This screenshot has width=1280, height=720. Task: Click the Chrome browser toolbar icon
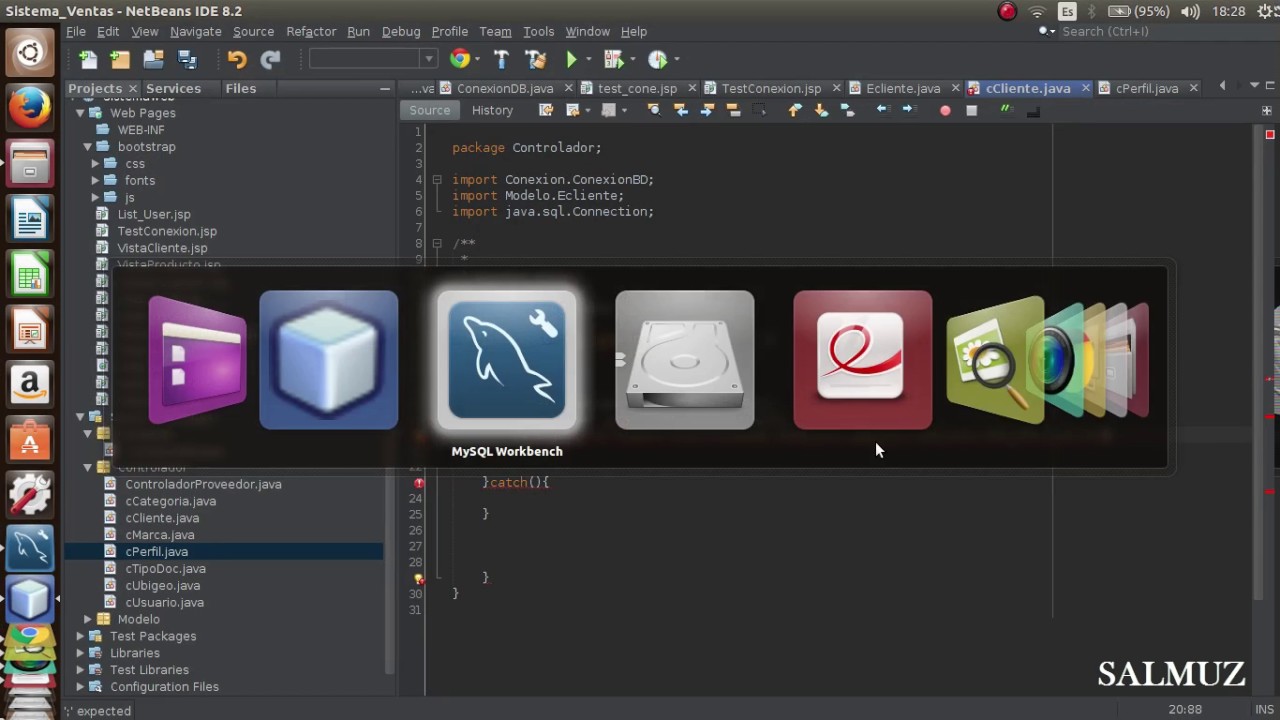tap(459, 59)
